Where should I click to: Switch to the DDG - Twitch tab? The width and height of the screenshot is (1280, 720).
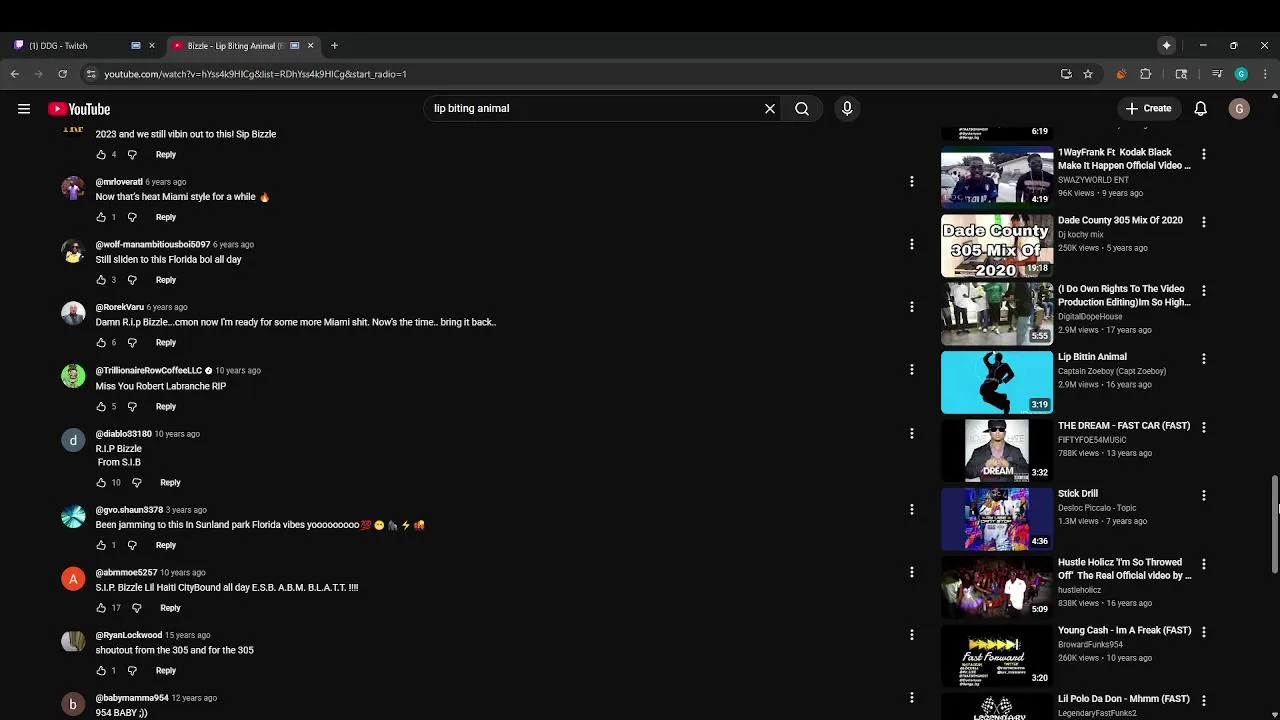pos(72,45)
